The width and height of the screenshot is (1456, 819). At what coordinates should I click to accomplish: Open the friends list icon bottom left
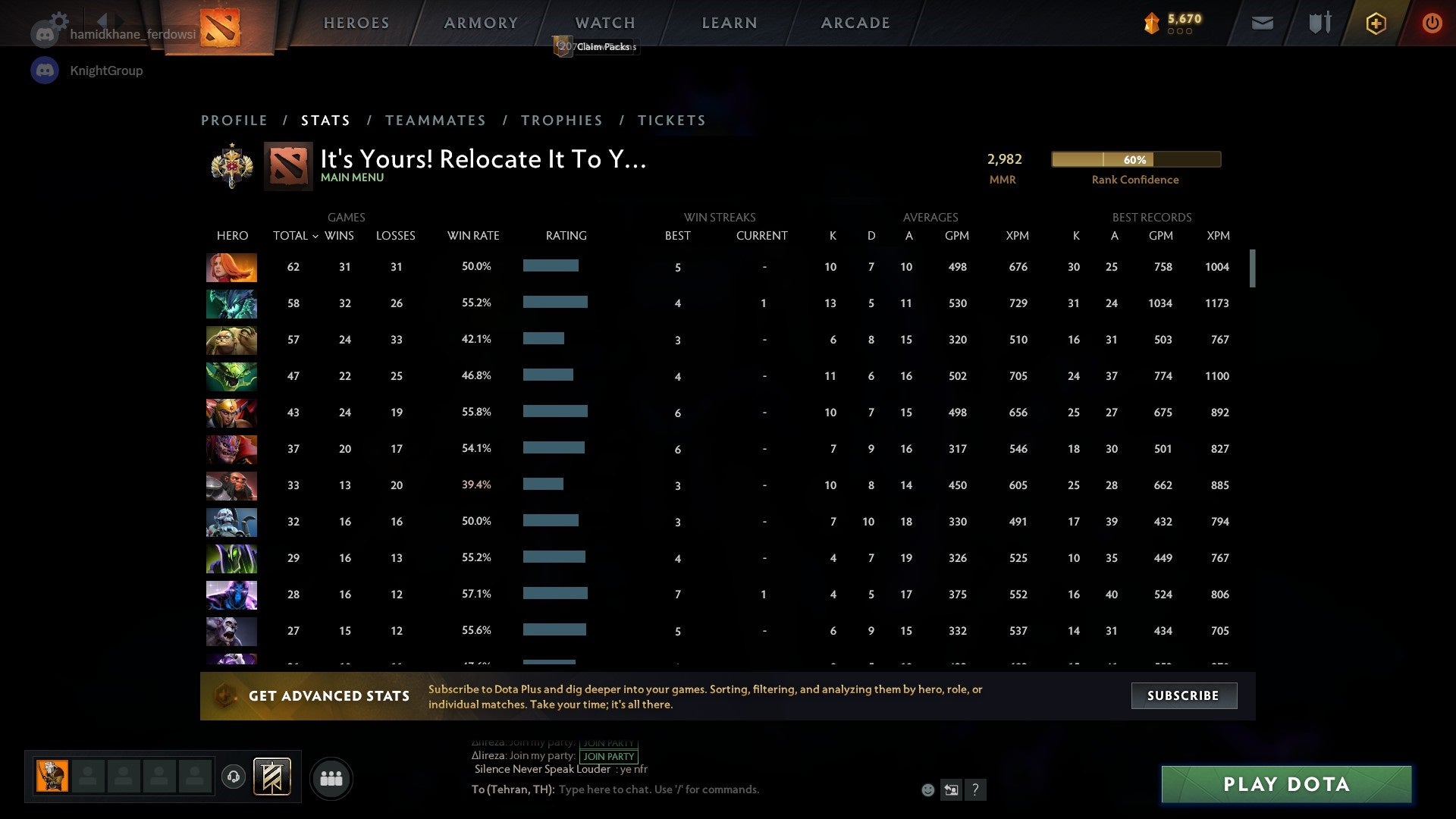[x=331, y=777]
